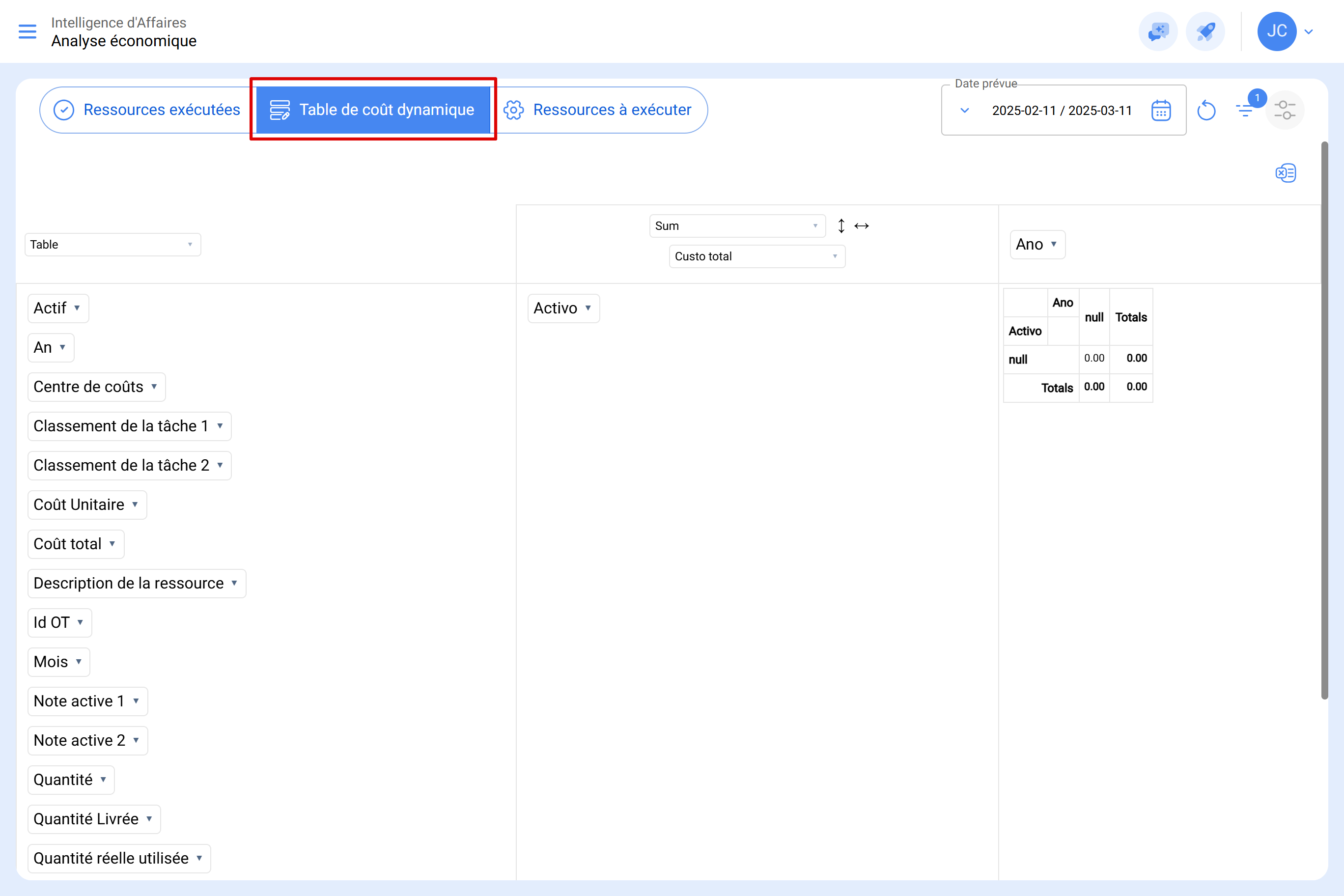The height and width of the screenshot is (896, 1344).
Task: Switch to Ressources exécutées tab
Action: (147, 110)
